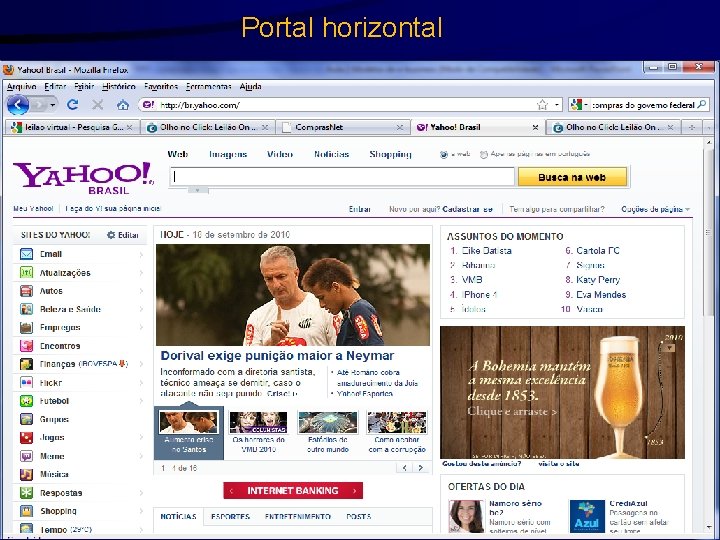Switch to the ComprasNet tab
Image resolution: width=720 pixels, height=540 pixels.
coord(342,127)
